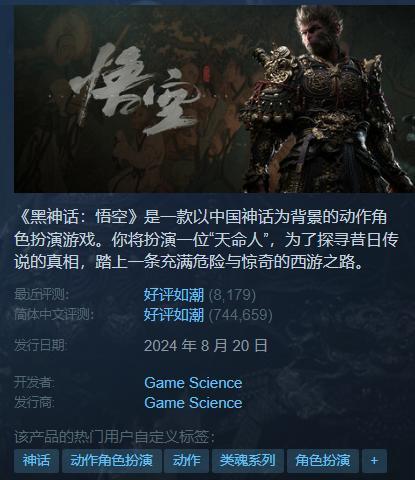Open Simplified Chinese reviews 好评如潮 link
The image size is (415, 480).
click(x=174, y=315)
